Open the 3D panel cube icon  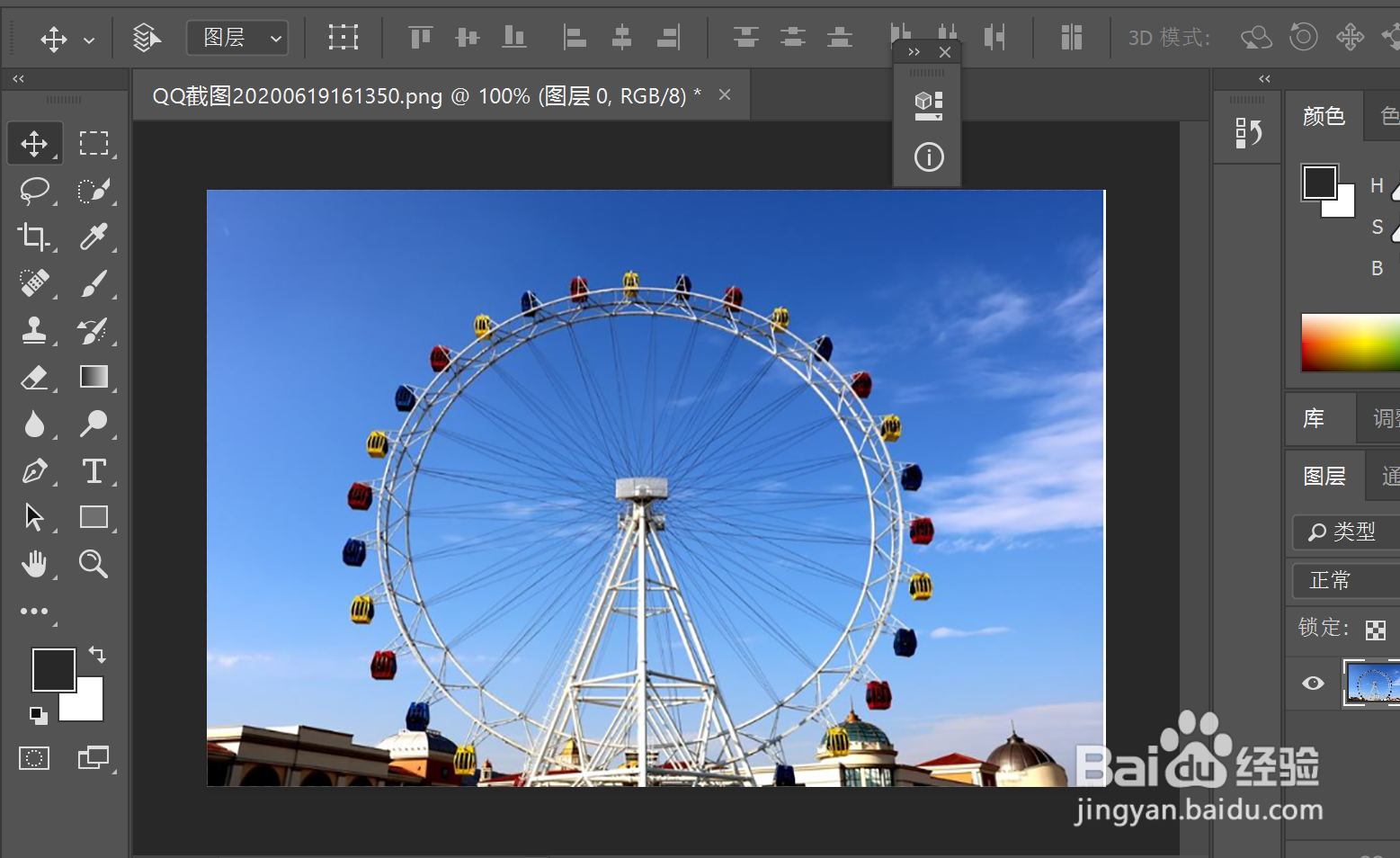tap(928, 105)
